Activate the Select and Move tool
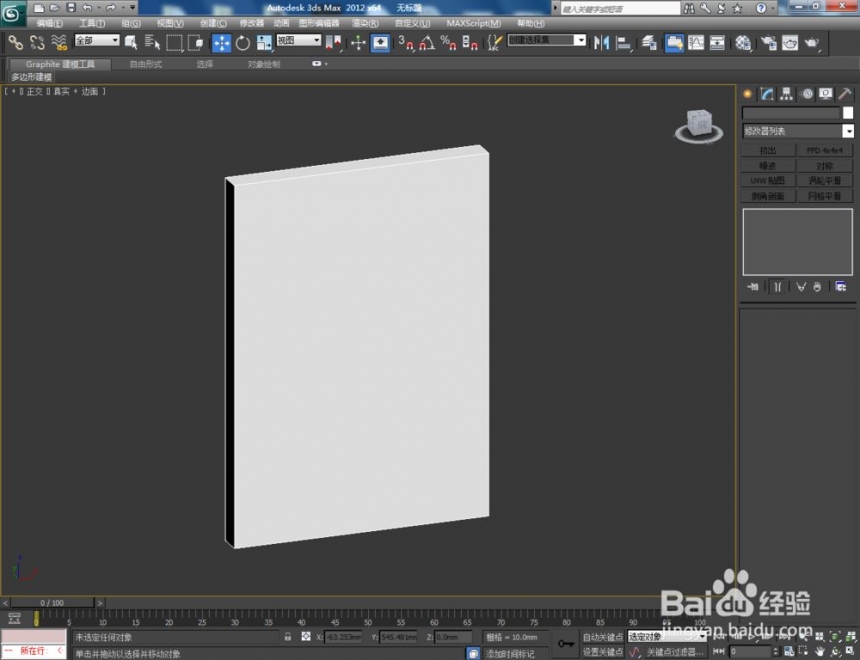Image resolution: width=860 pixels, height=660 pixels. pyautogui.click(x=222, y=42)
